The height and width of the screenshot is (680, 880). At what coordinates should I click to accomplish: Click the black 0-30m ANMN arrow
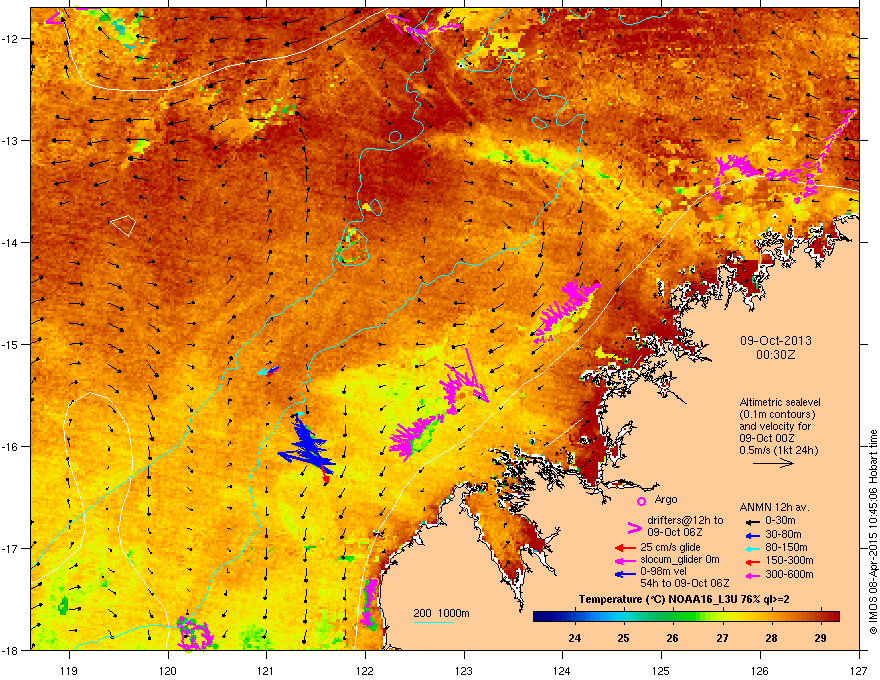click(753, 521)
